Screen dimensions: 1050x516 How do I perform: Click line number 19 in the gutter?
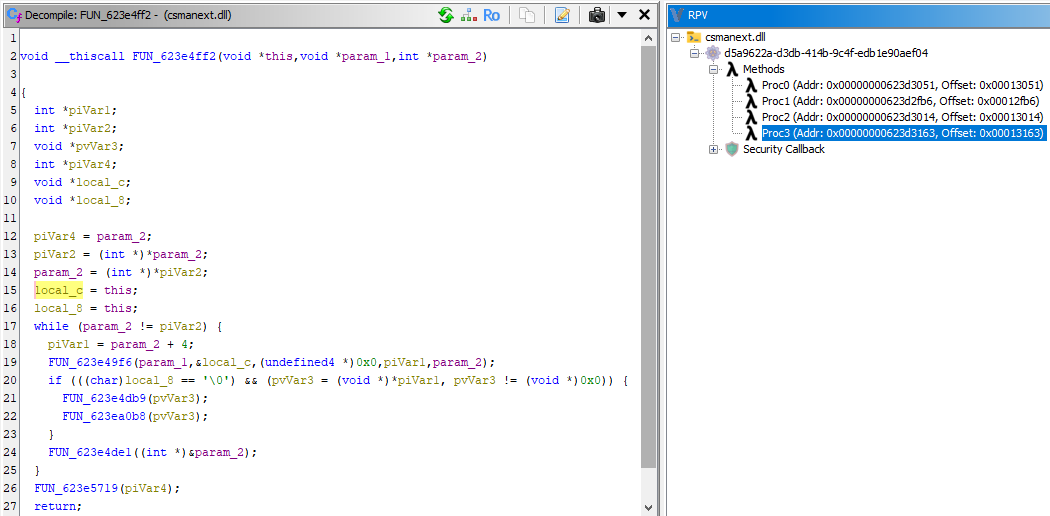pyautogui.click(x=9, y=363)
